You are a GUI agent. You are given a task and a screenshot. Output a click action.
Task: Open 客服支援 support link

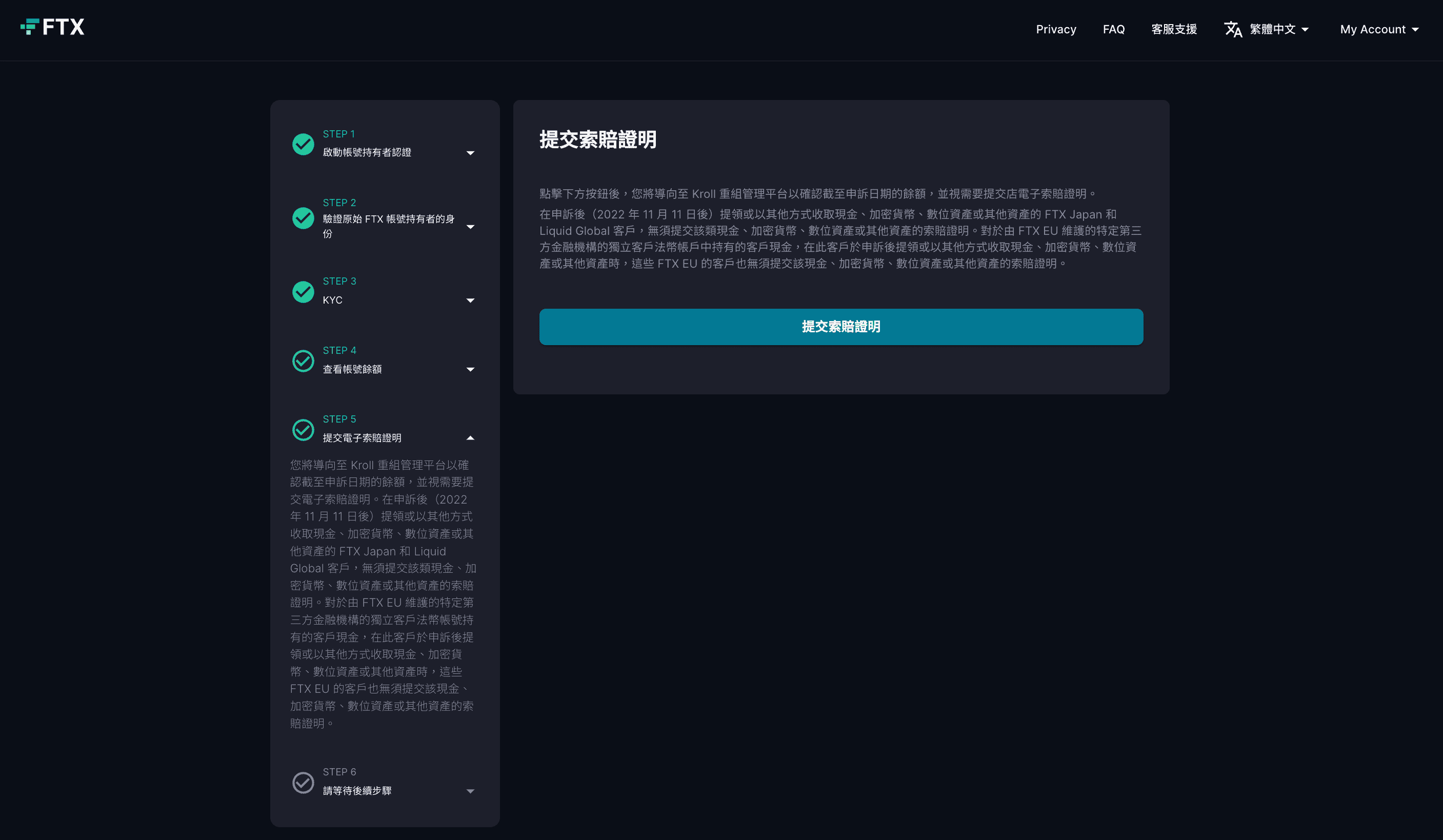(x=1174, y=29)
